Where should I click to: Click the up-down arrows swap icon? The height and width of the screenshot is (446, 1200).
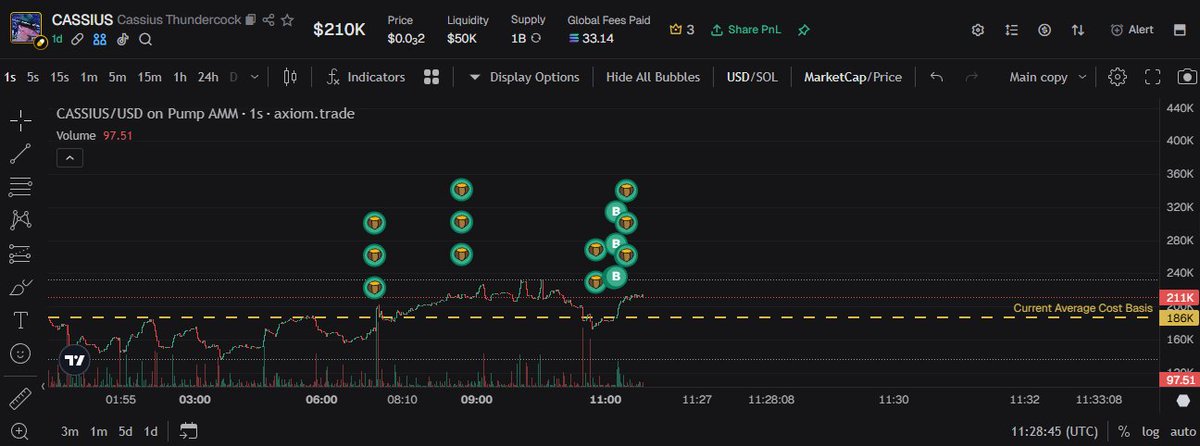pyautogui.click(x=1077, y=30)
